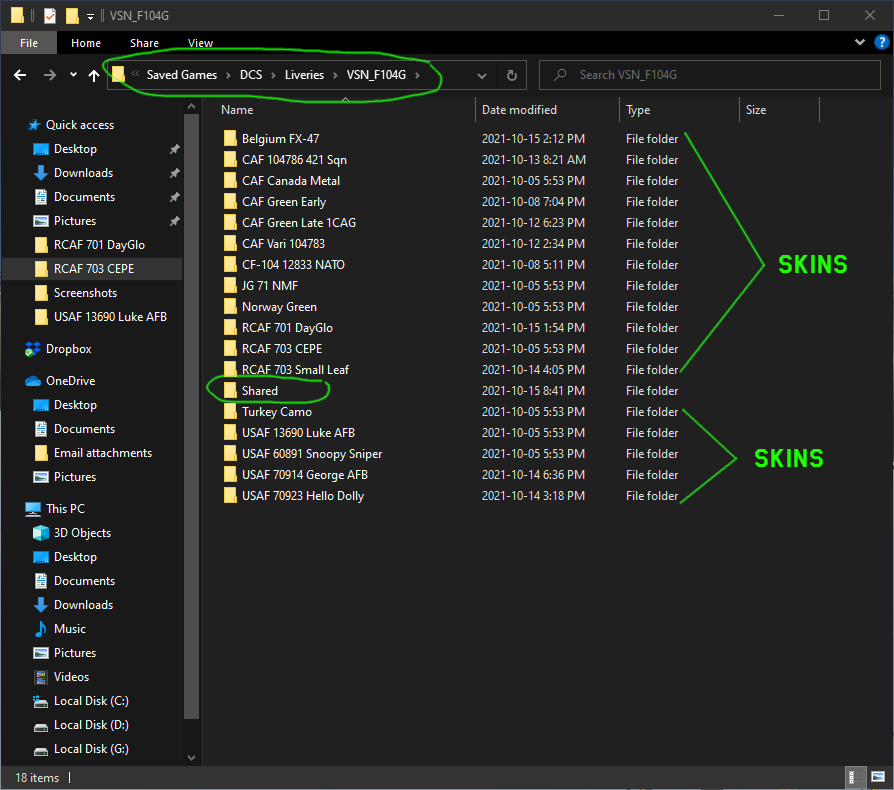Select Local Disk (C:) in sidebar

click(x=91, y=701)
